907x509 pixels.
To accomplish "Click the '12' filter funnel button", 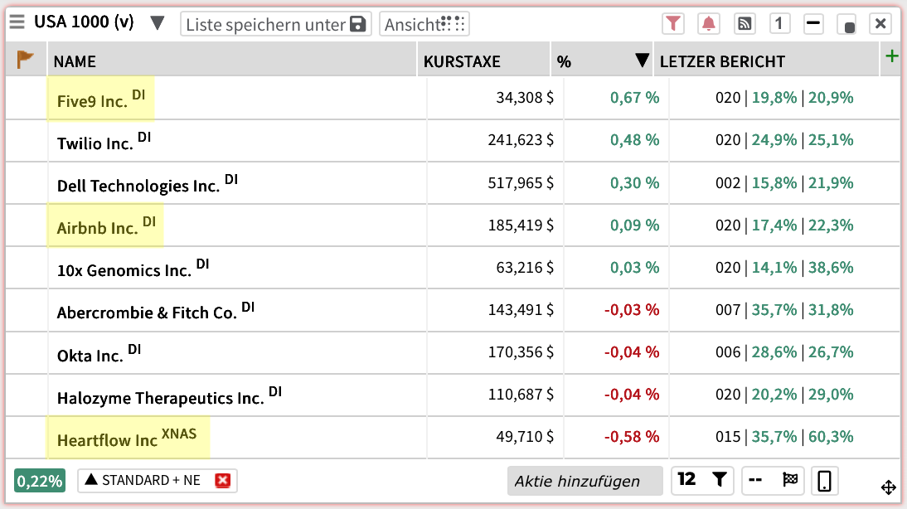I will pos(702,480).
